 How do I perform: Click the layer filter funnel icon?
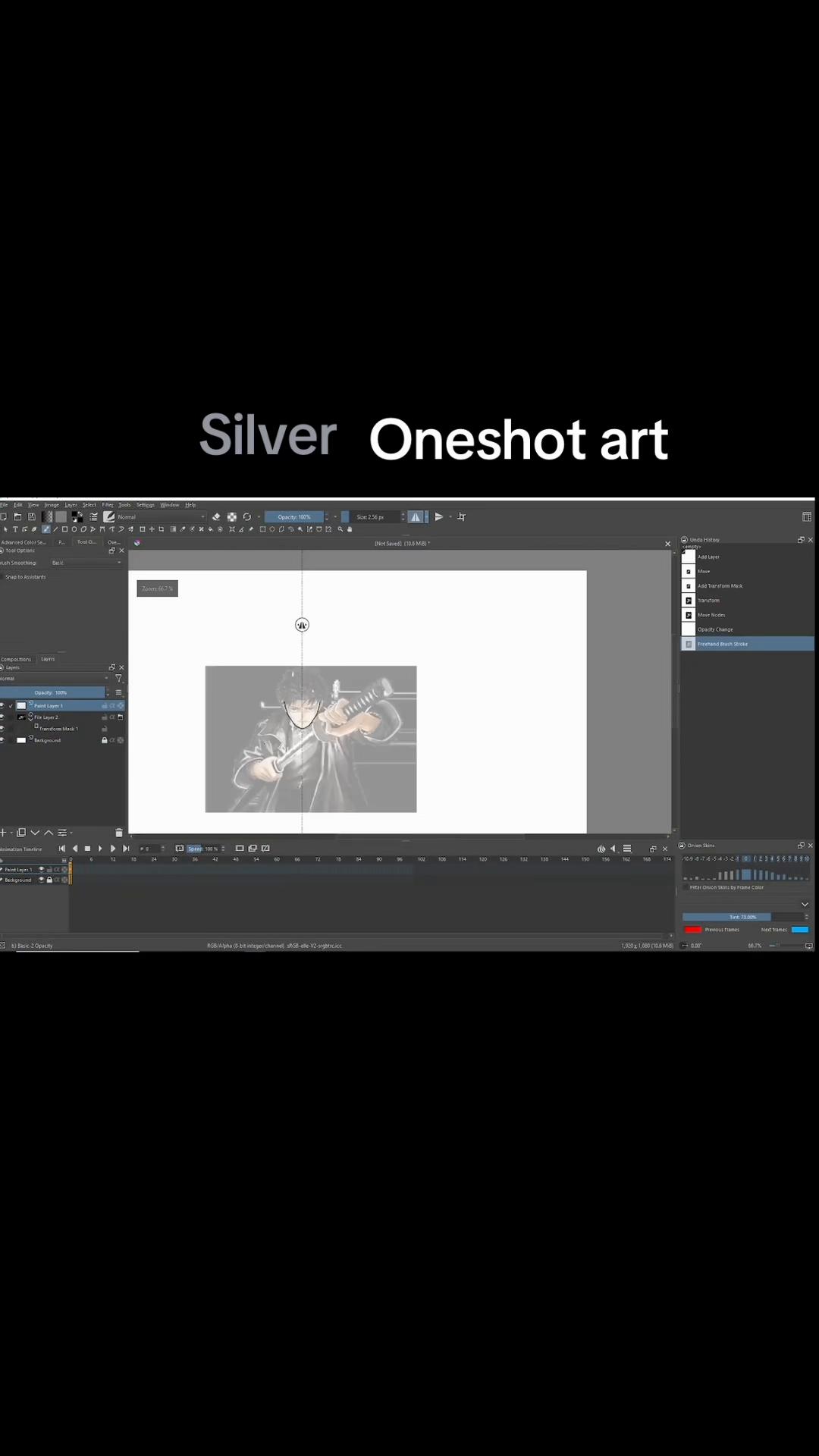pos(118,679)
